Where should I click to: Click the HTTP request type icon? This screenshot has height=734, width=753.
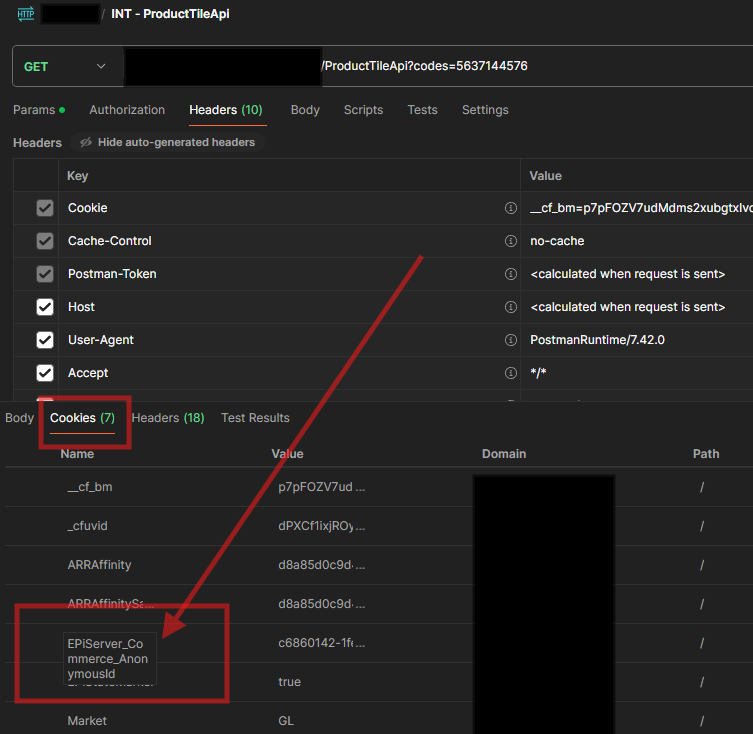[26, 14]
